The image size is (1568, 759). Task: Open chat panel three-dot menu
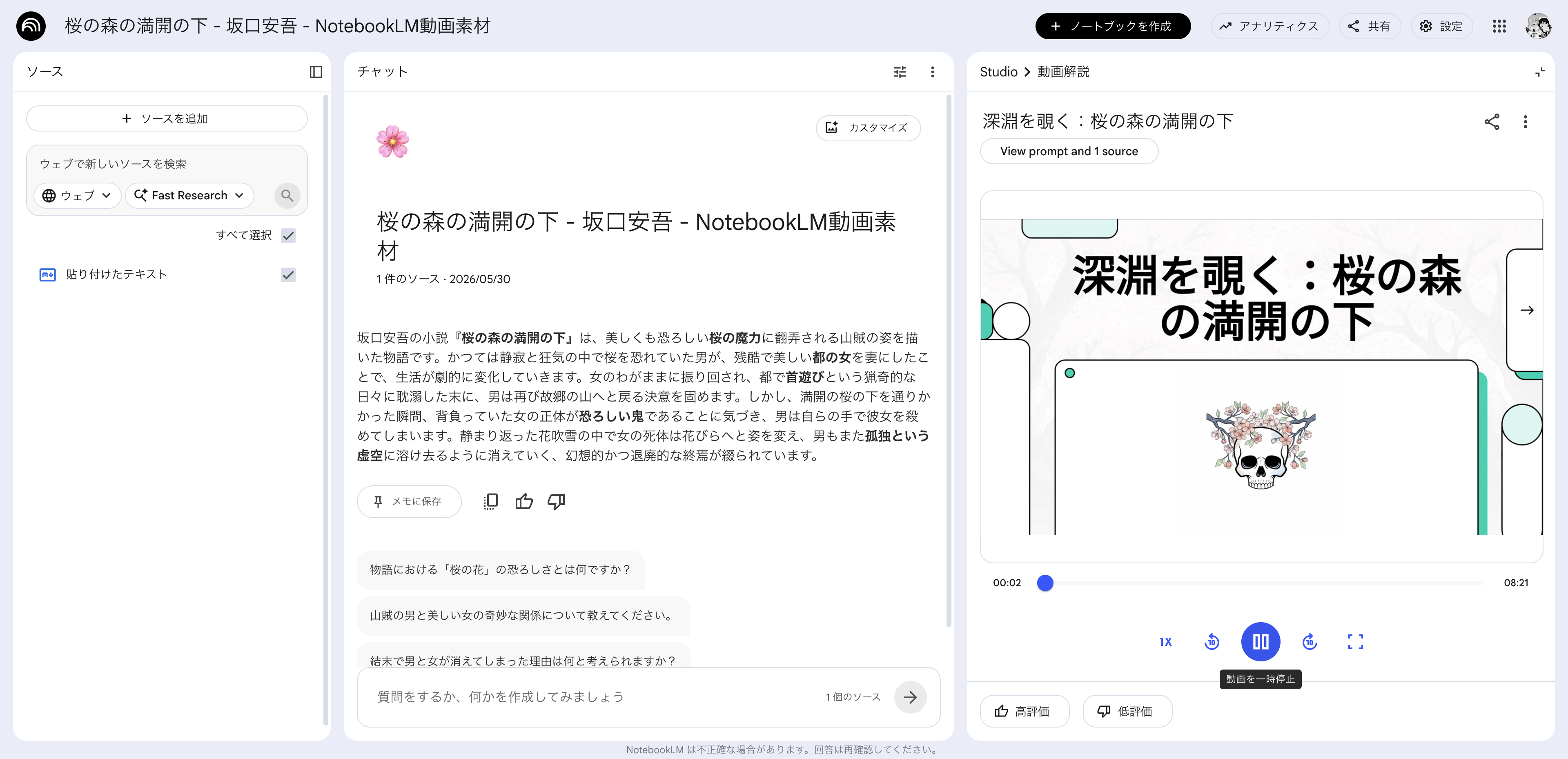pos(932,72)
